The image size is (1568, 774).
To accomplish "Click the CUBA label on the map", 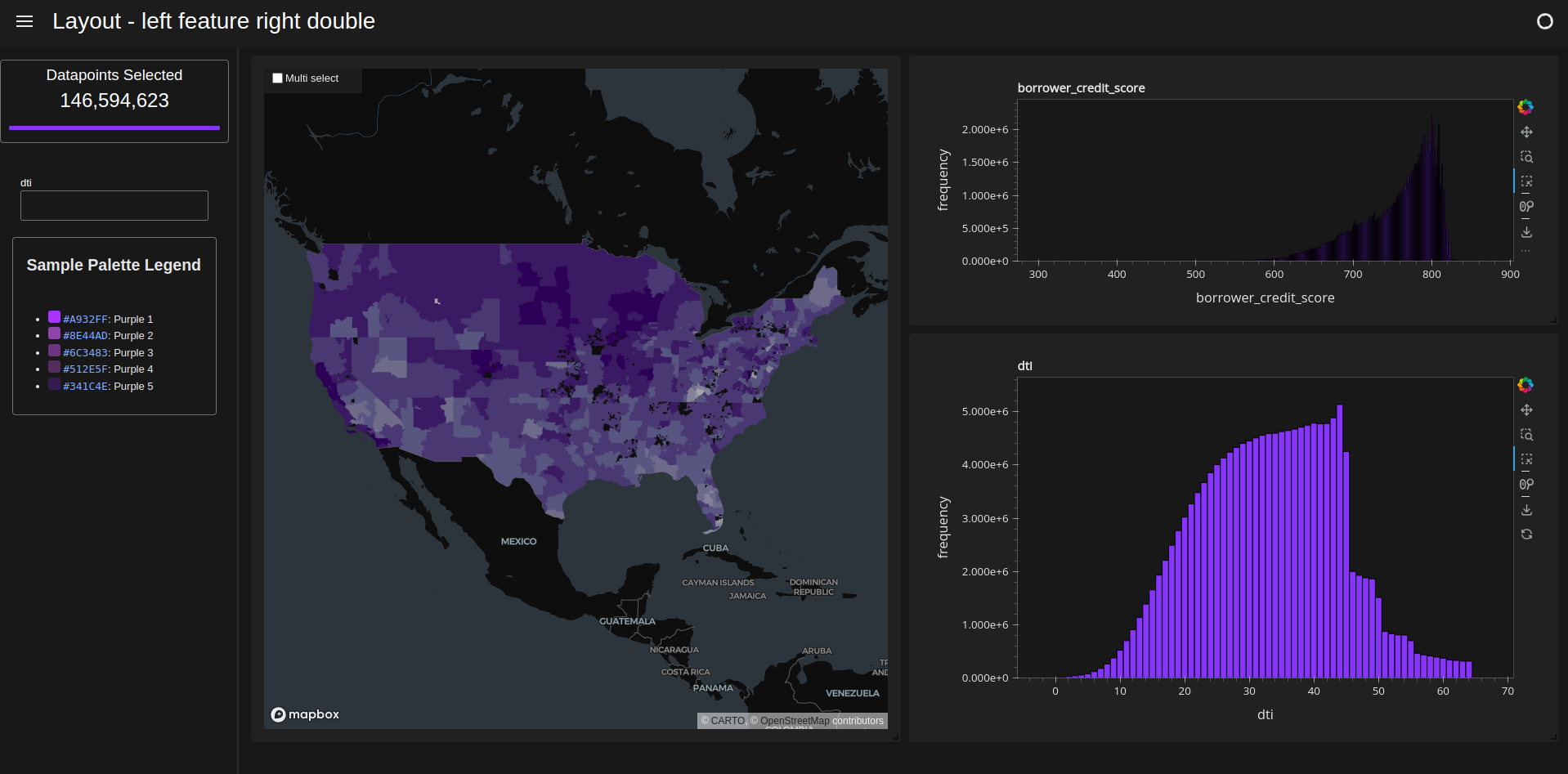I will pyautogui.click(x=715, y=548).
